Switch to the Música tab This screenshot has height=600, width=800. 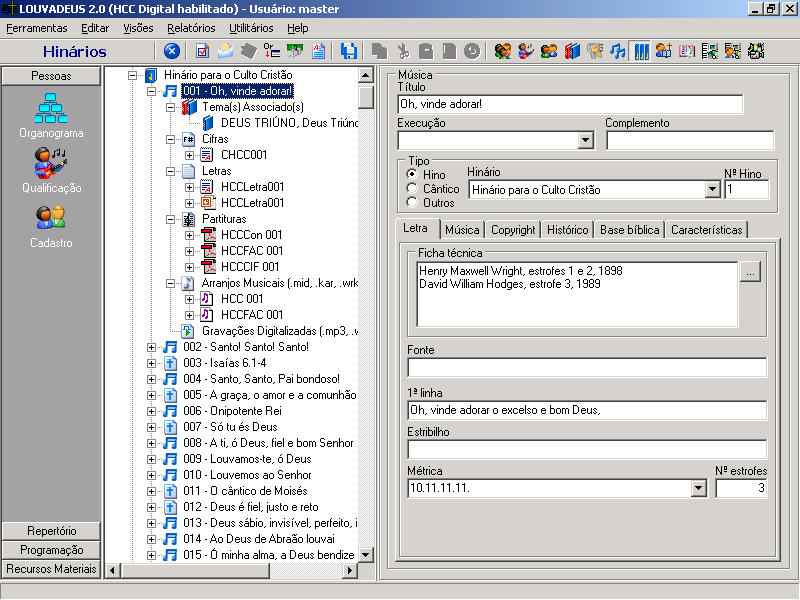click(x=462, y=230)
